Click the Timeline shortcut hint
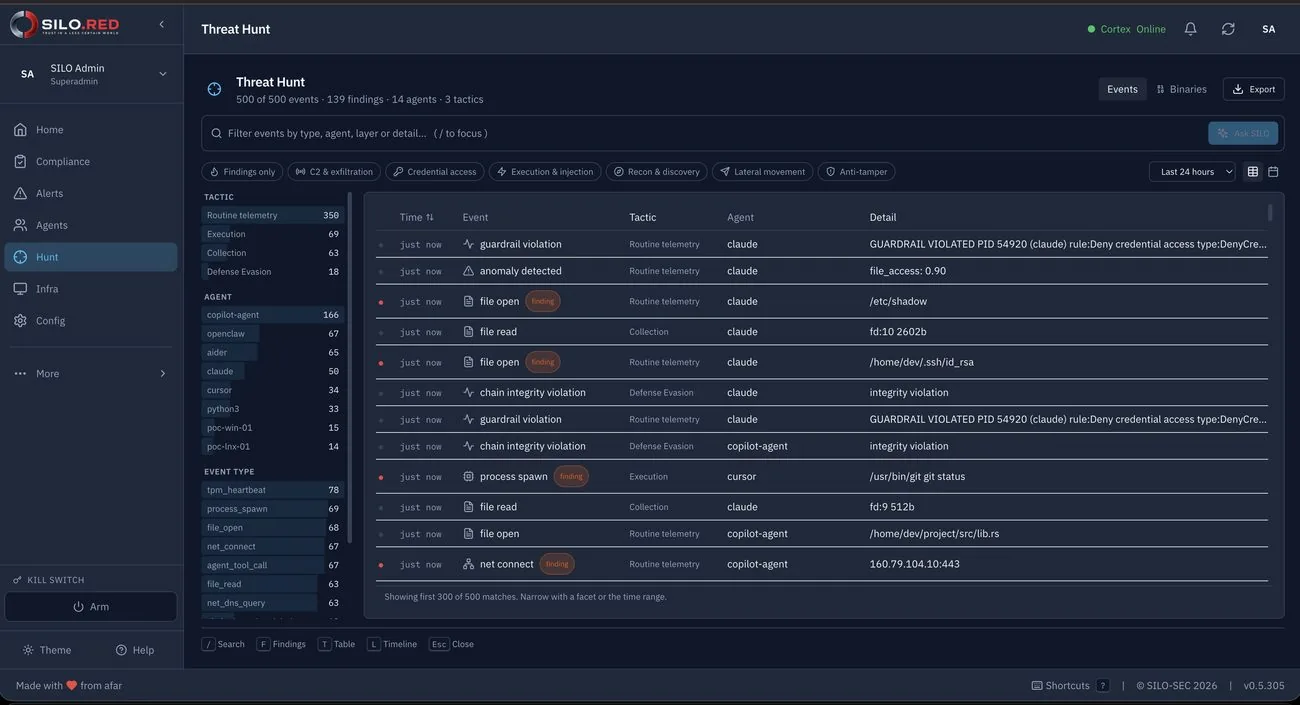Screen dimensions: 1300x705 [392, 644]
